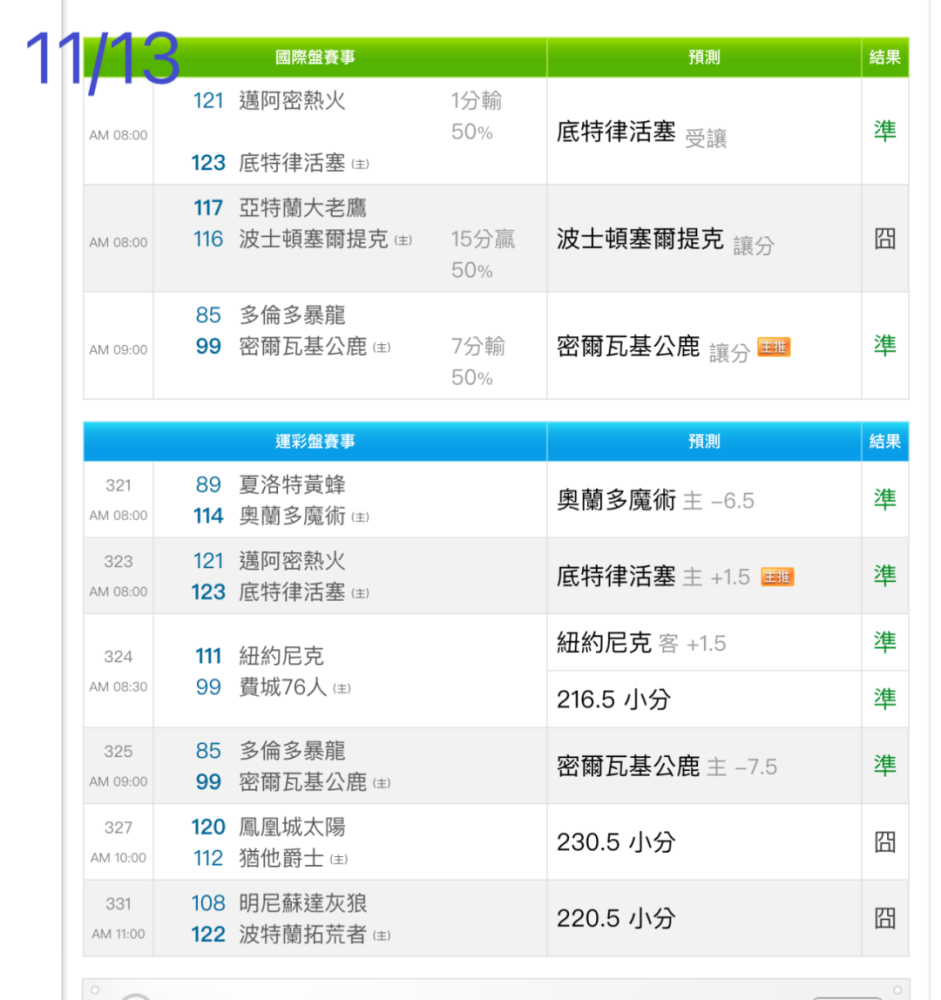The width and height of the screenshot is (941, 1000).
Task: Click the 囧 result for 230.5 小分
Action: (885, 842)
